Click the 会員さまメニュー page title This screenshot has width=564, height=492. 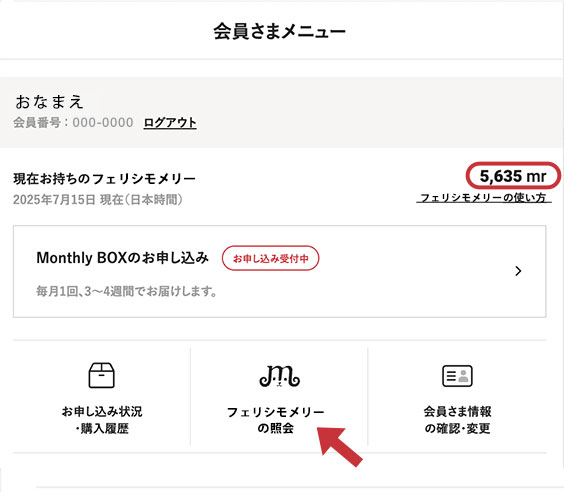(x=279, y=31)
